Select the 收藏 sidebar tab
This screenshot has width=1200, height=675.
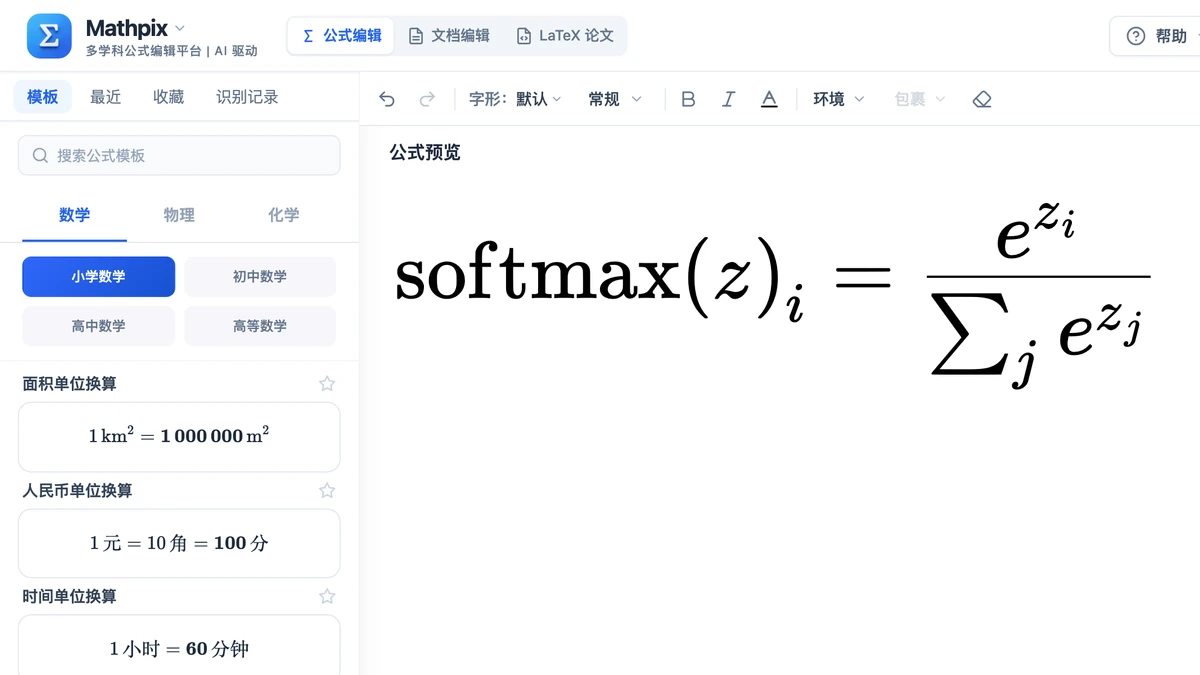pos(169,97)
